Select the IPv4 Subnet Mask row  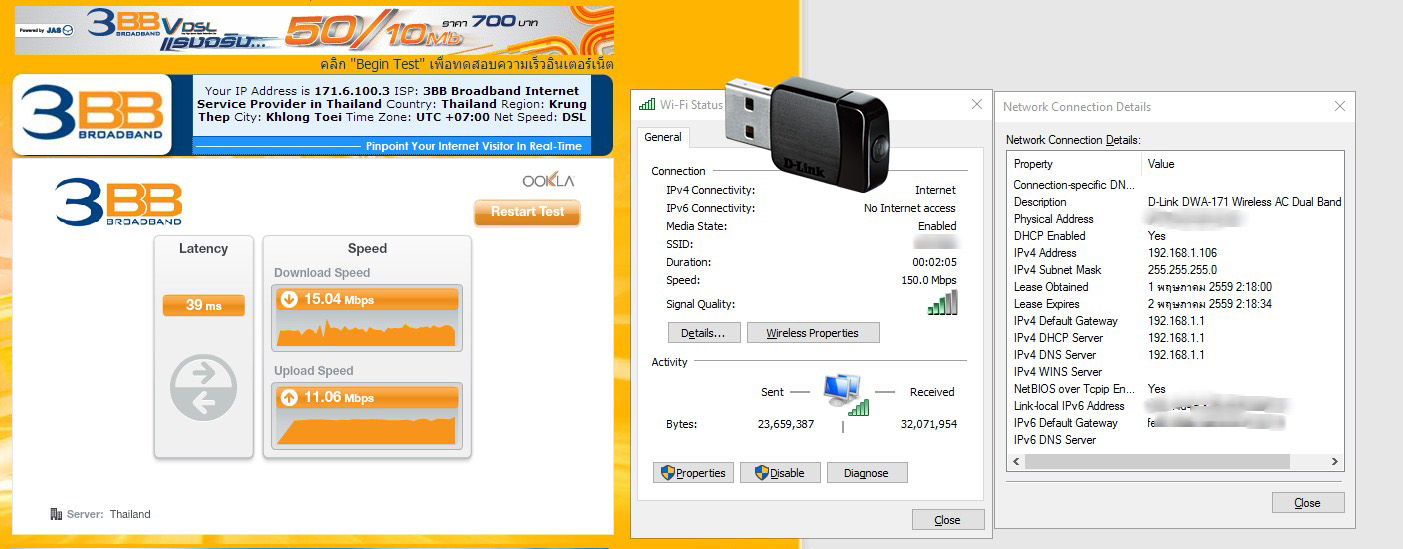(1176, 270)
